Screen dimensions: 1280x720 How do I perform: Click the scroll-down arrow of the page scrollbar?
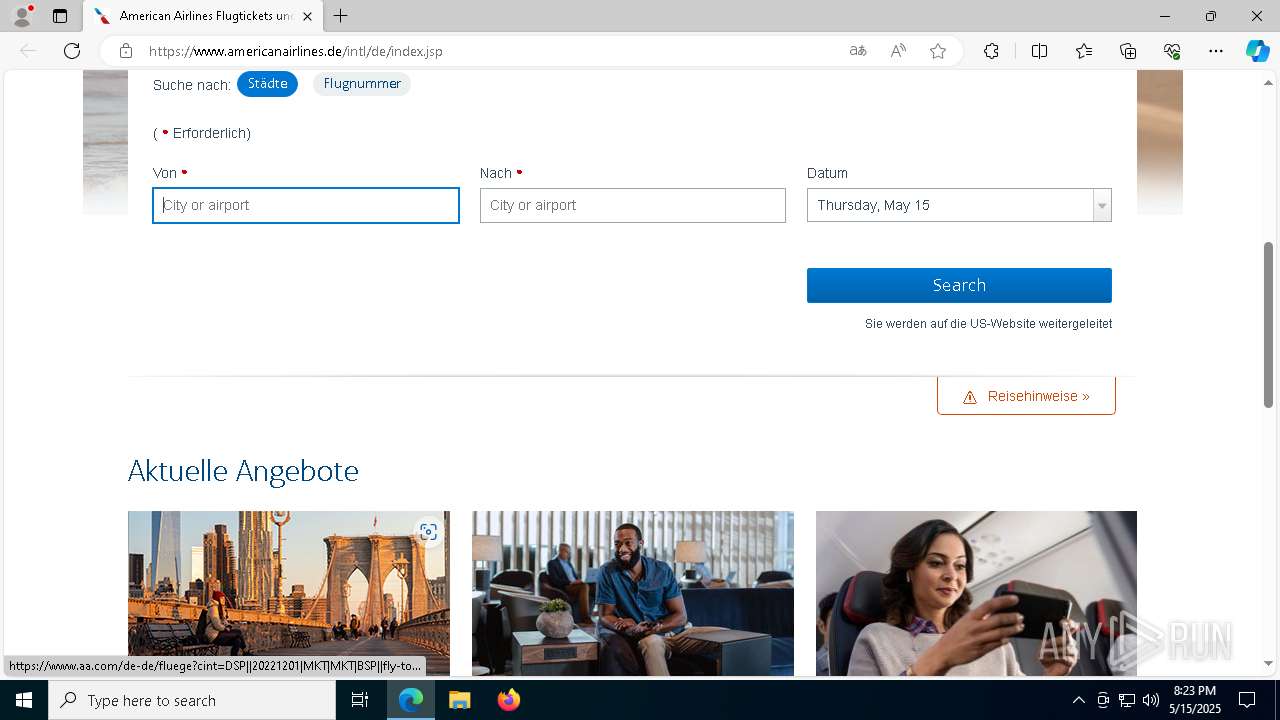(1268, 663)
